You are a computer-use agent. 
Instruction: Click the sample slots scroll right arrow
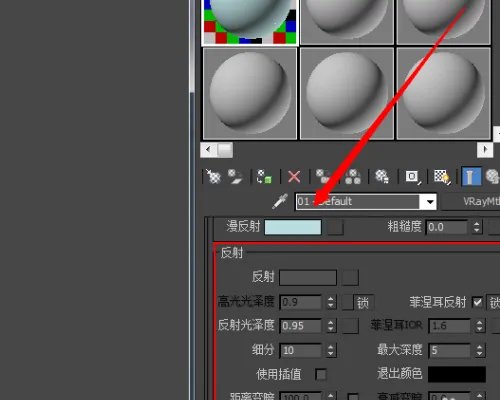(x=485, y=150)
